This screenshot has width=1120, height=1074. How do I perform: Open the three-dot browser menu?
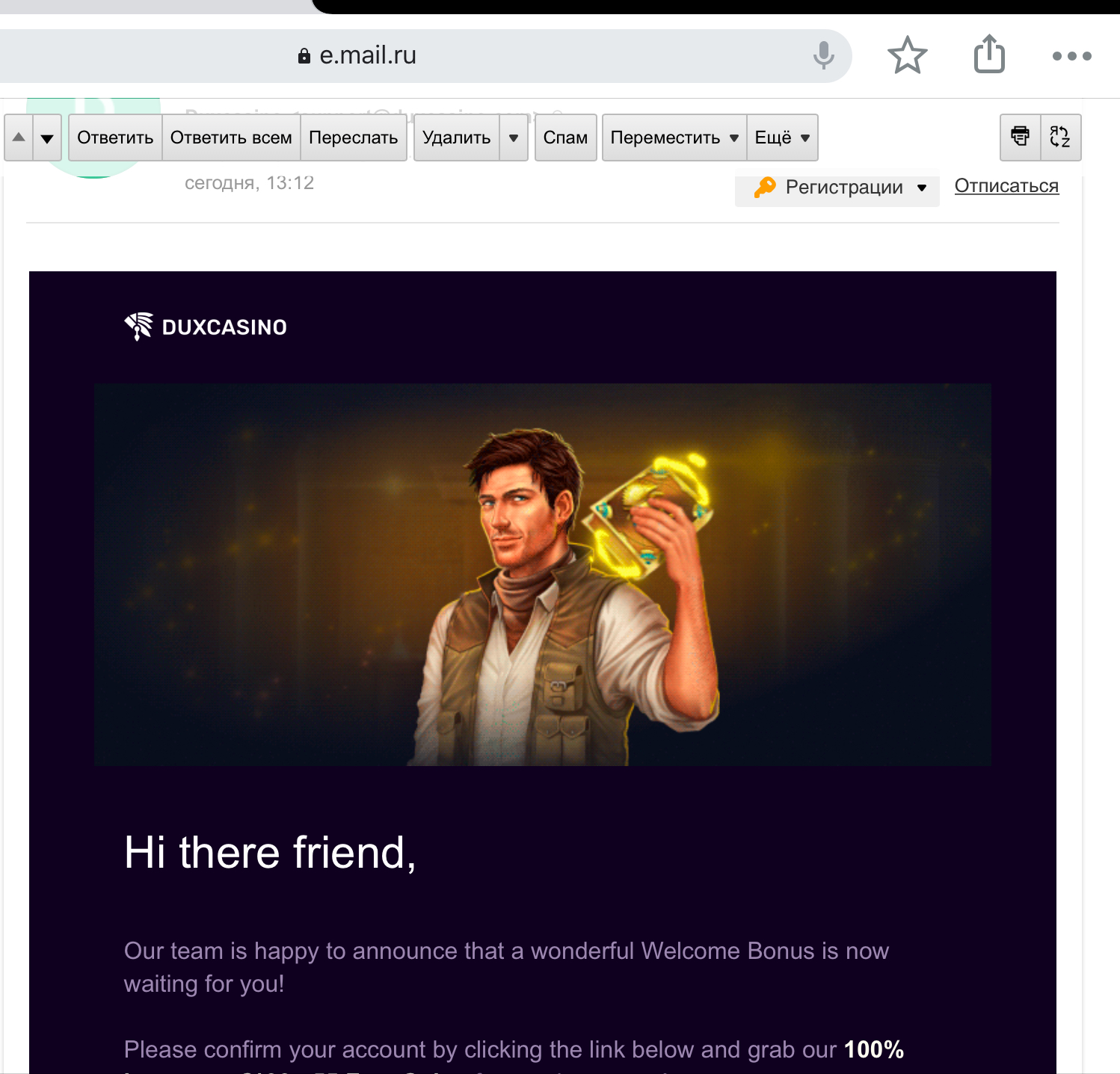[1071, 56]
